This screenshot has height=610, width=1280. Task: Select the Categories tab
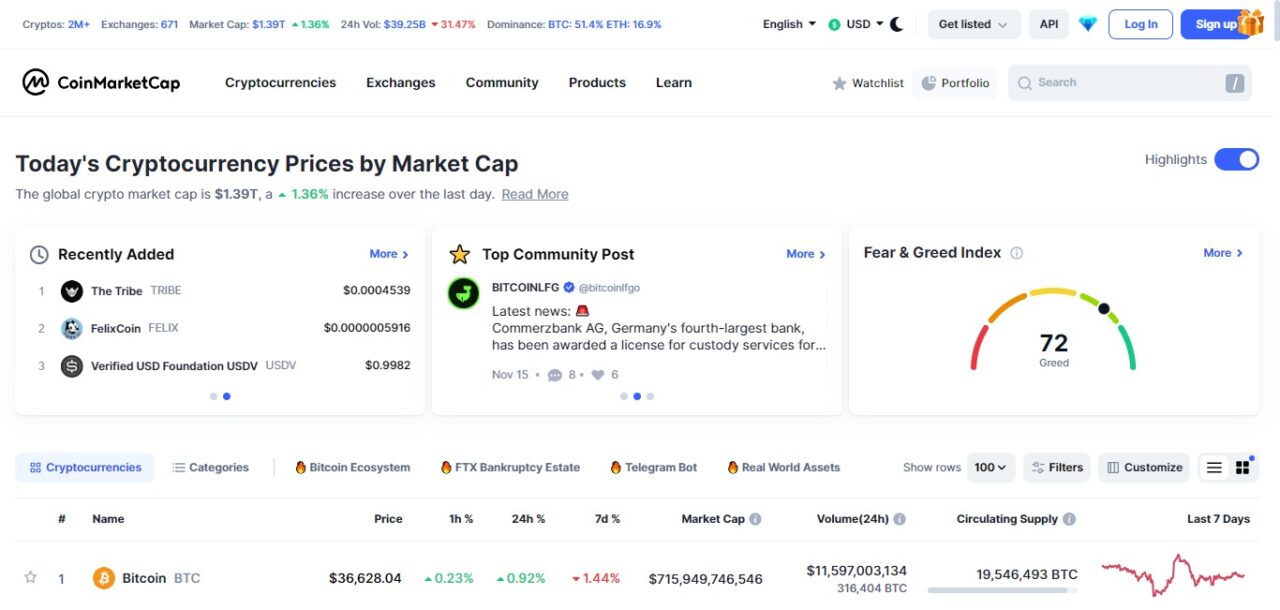click(210, 467)
